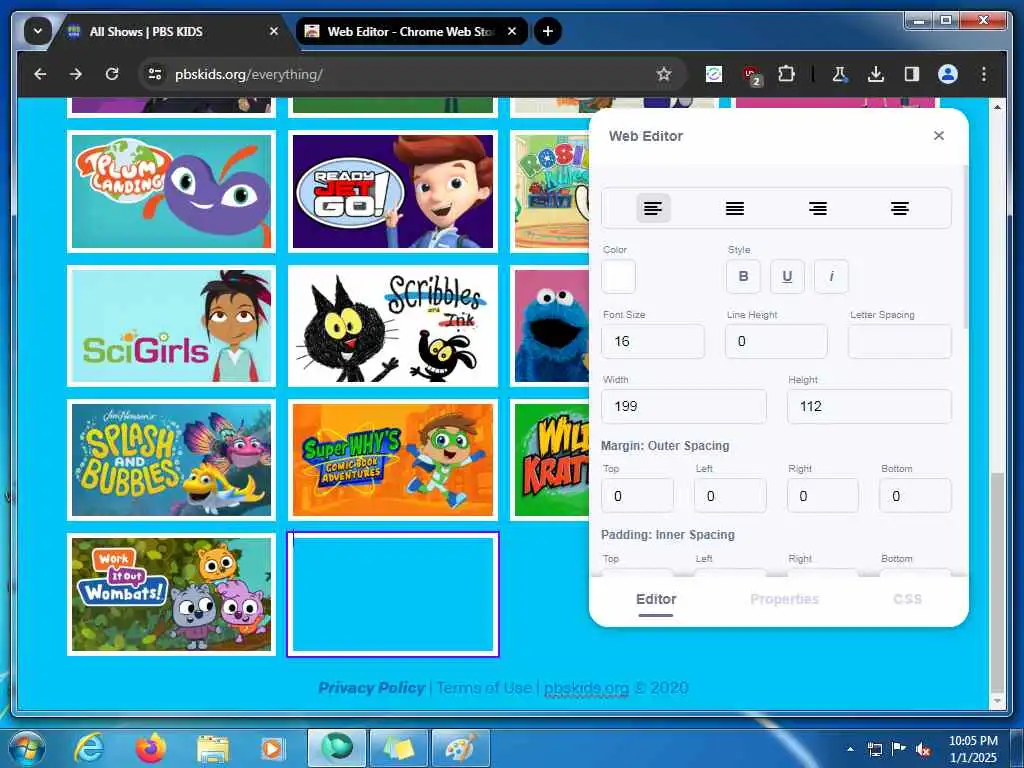Select the right text alignment icon
Viewport: 1024px width, 768px height.
(x=818, y=208)
